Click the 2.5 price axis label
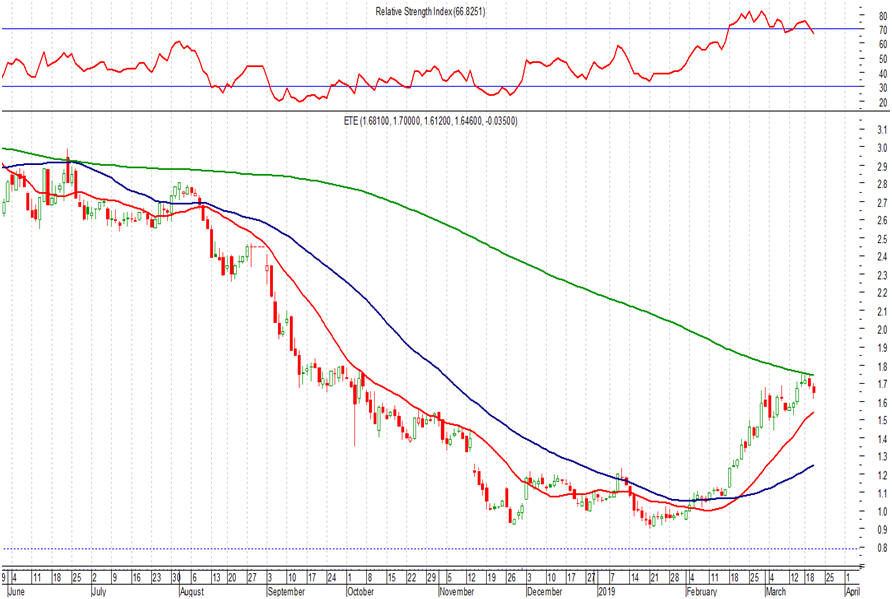 click(x=882, y=239)
